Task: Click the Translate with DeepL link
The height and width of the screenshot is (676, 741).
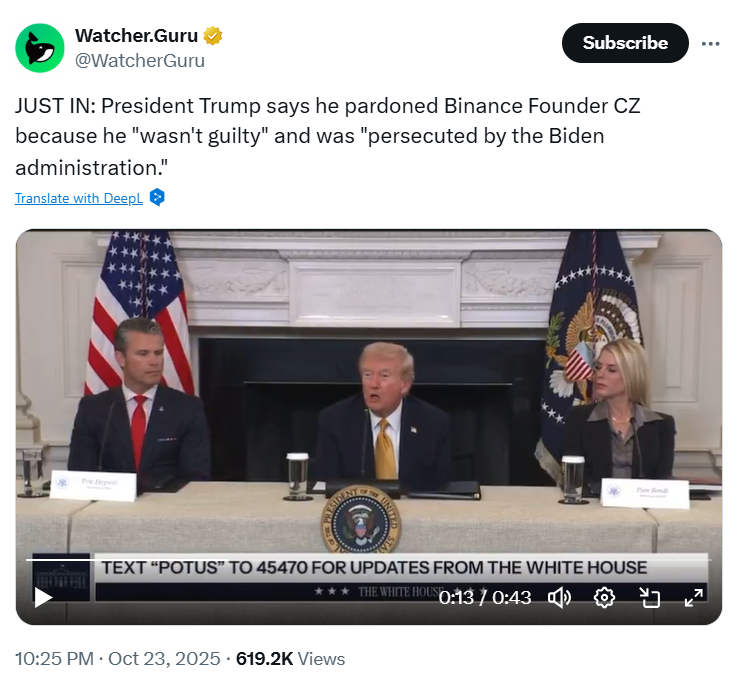Action: tap(79, 198)
